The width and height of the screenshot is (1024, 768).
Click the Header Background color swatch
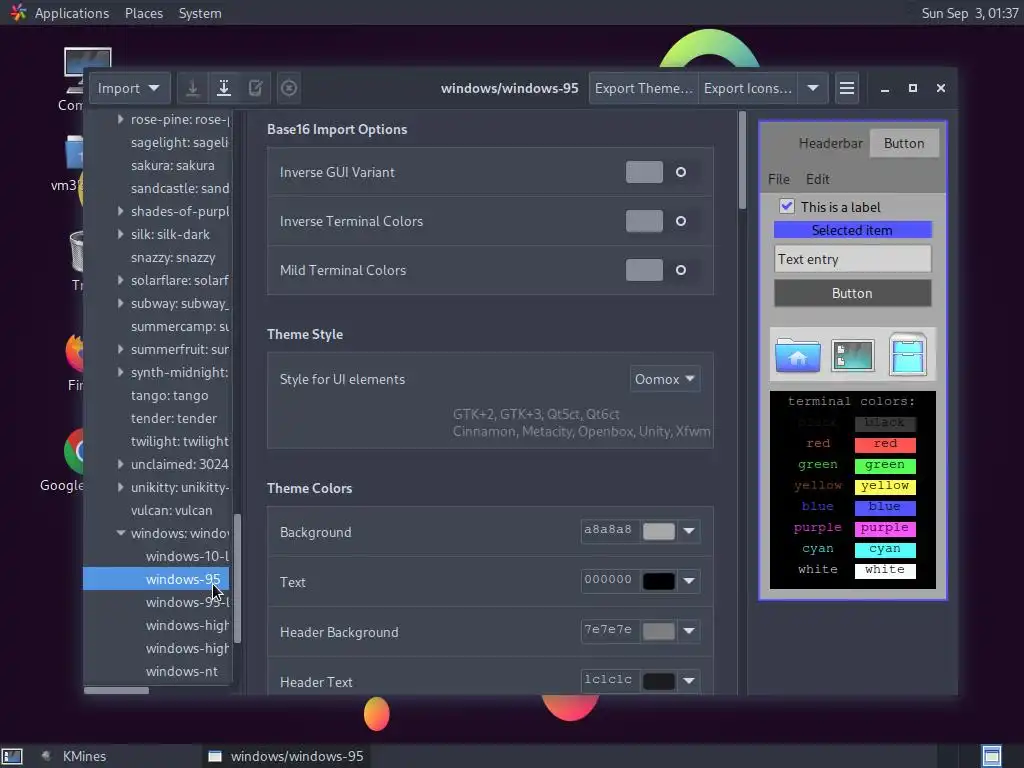(x=659, y=631)
